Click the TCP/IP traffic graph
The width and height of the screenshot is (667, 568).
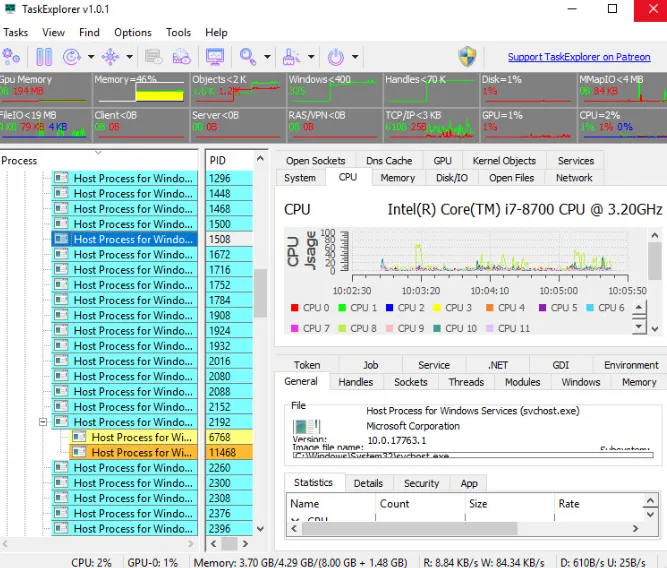tap(431, 125)
